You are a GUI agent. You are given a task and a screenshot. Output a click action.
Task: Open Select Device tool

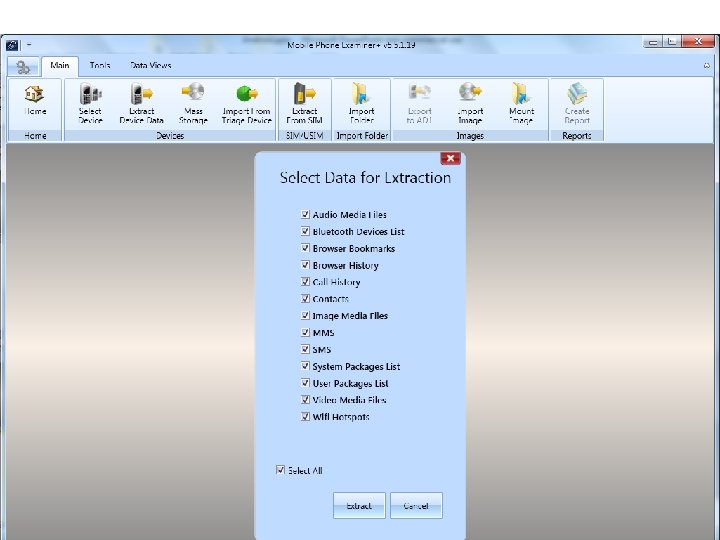tap(90, 103)
